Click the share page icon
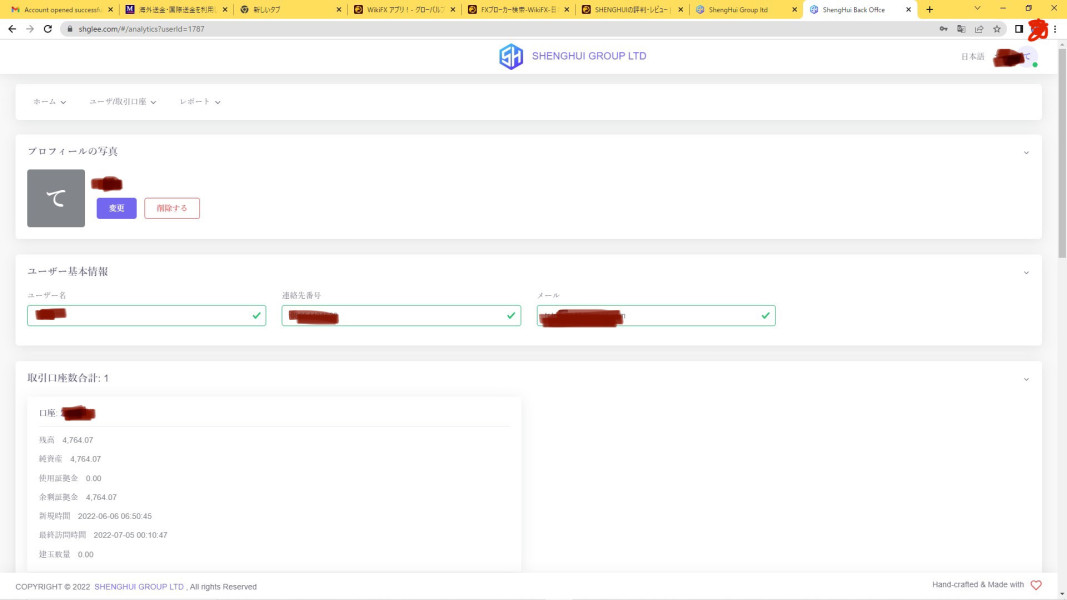Screen dimensions: 1067x600 click(979, 29)
